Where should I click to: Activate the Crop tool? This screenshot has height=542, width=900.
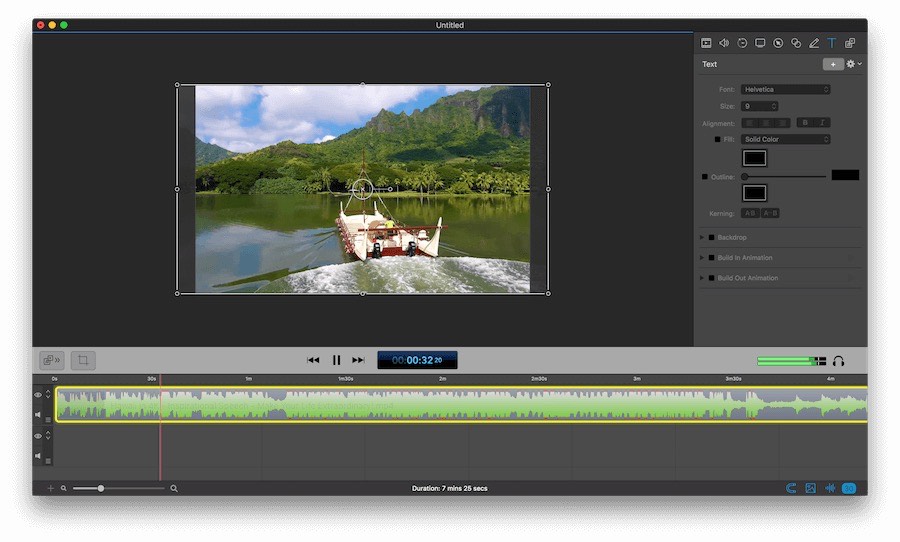83,360
